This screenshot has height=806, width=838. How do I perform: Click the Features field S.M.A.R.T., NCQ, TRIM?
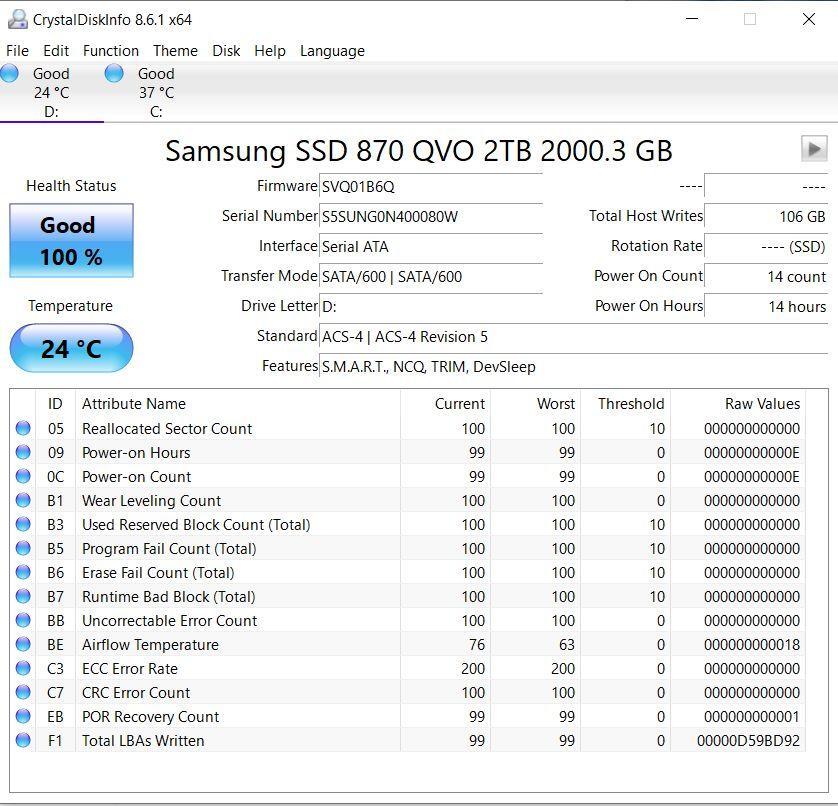pyautogui.click(x=573, y=367)
